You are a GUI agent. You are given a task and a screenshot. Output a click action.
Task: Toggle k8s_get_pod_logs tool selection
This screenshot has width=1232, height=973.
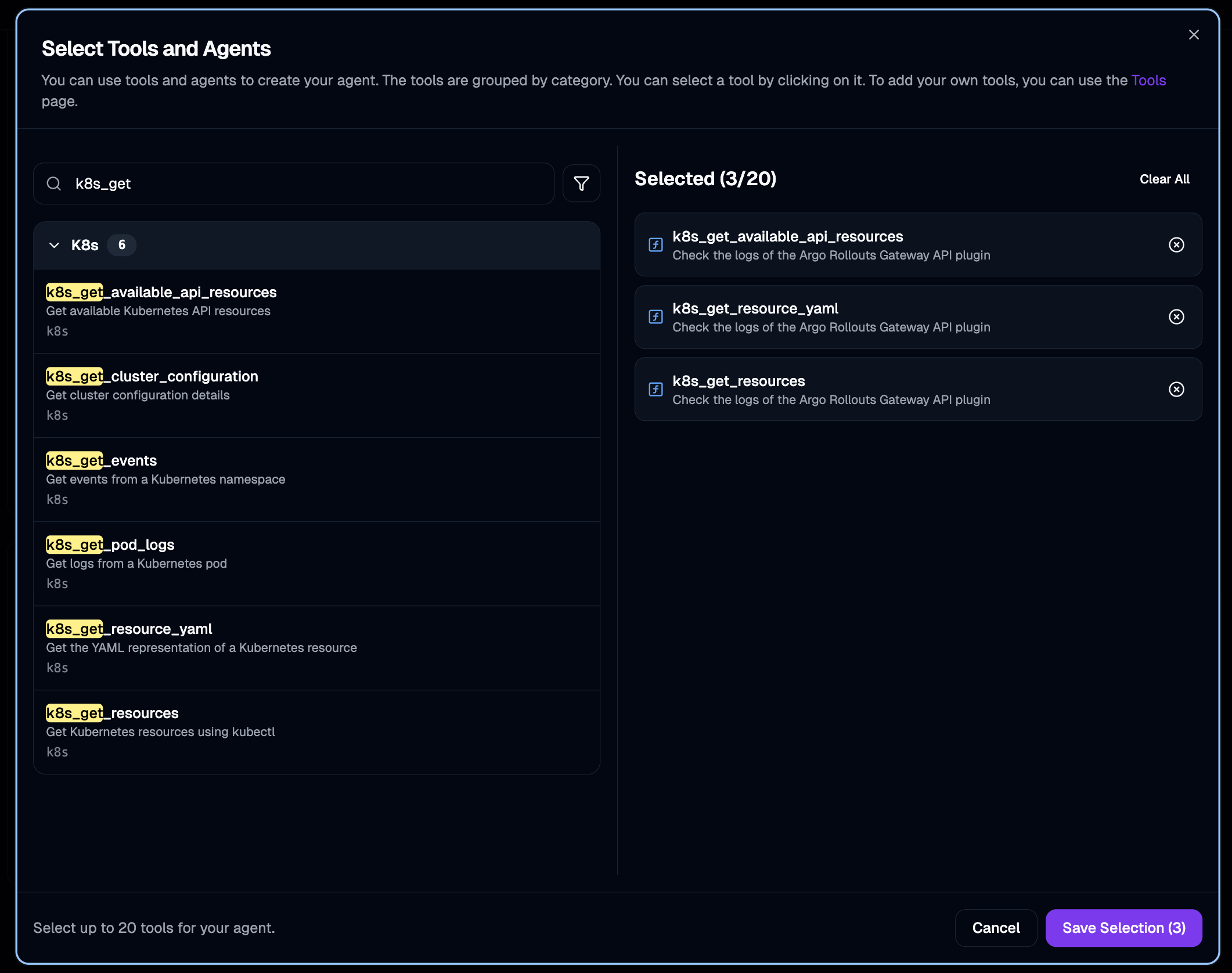click(316, 563)
